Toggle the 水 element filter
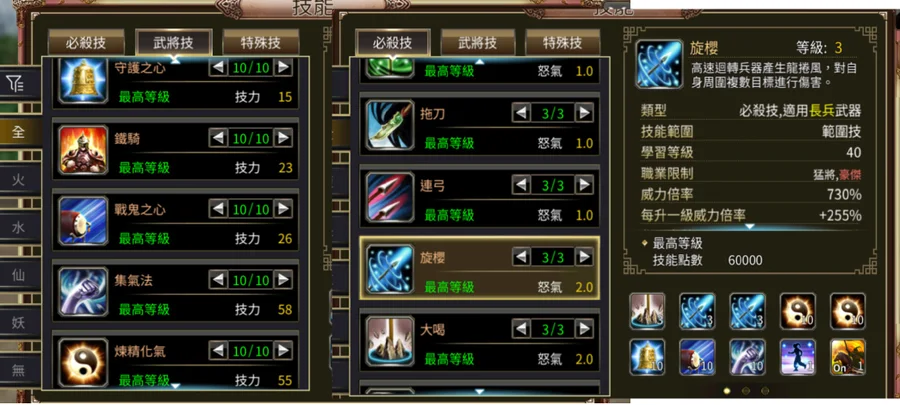The image size is (900, 405). pyautogui.click(x=18, y=228)
